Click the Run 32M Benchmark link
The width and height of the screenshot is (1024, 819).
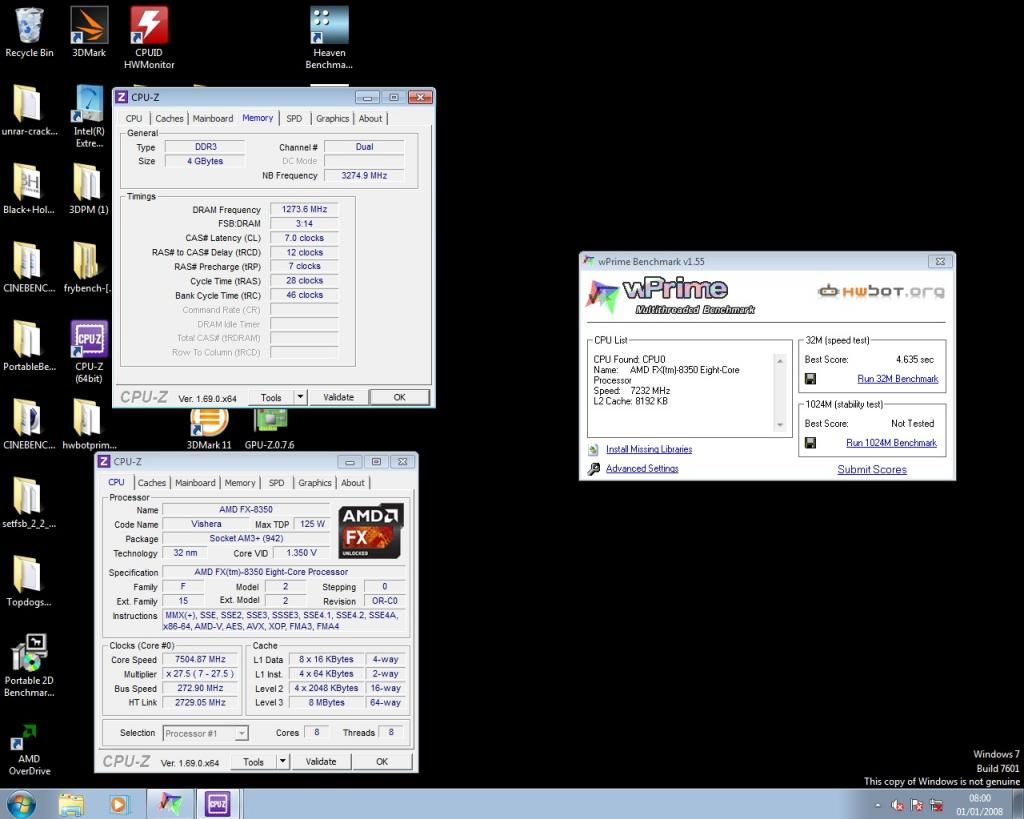click(897, 379)
